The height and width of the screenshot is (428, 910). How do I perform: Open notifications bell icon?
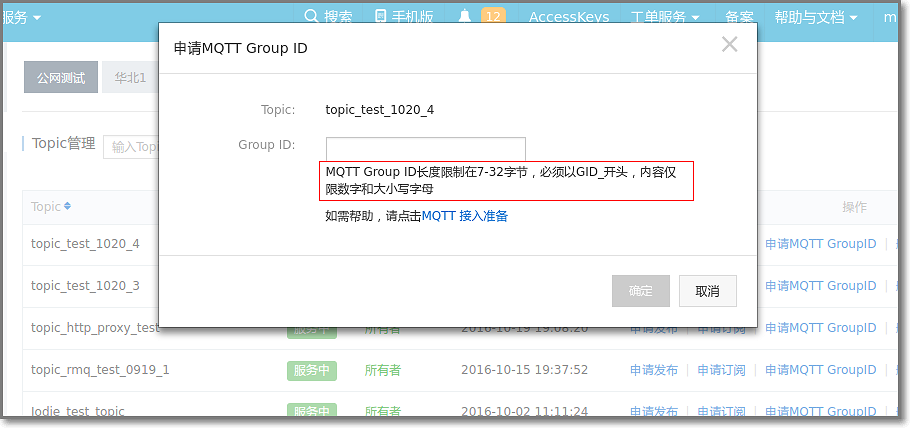(x=465, y=17)
